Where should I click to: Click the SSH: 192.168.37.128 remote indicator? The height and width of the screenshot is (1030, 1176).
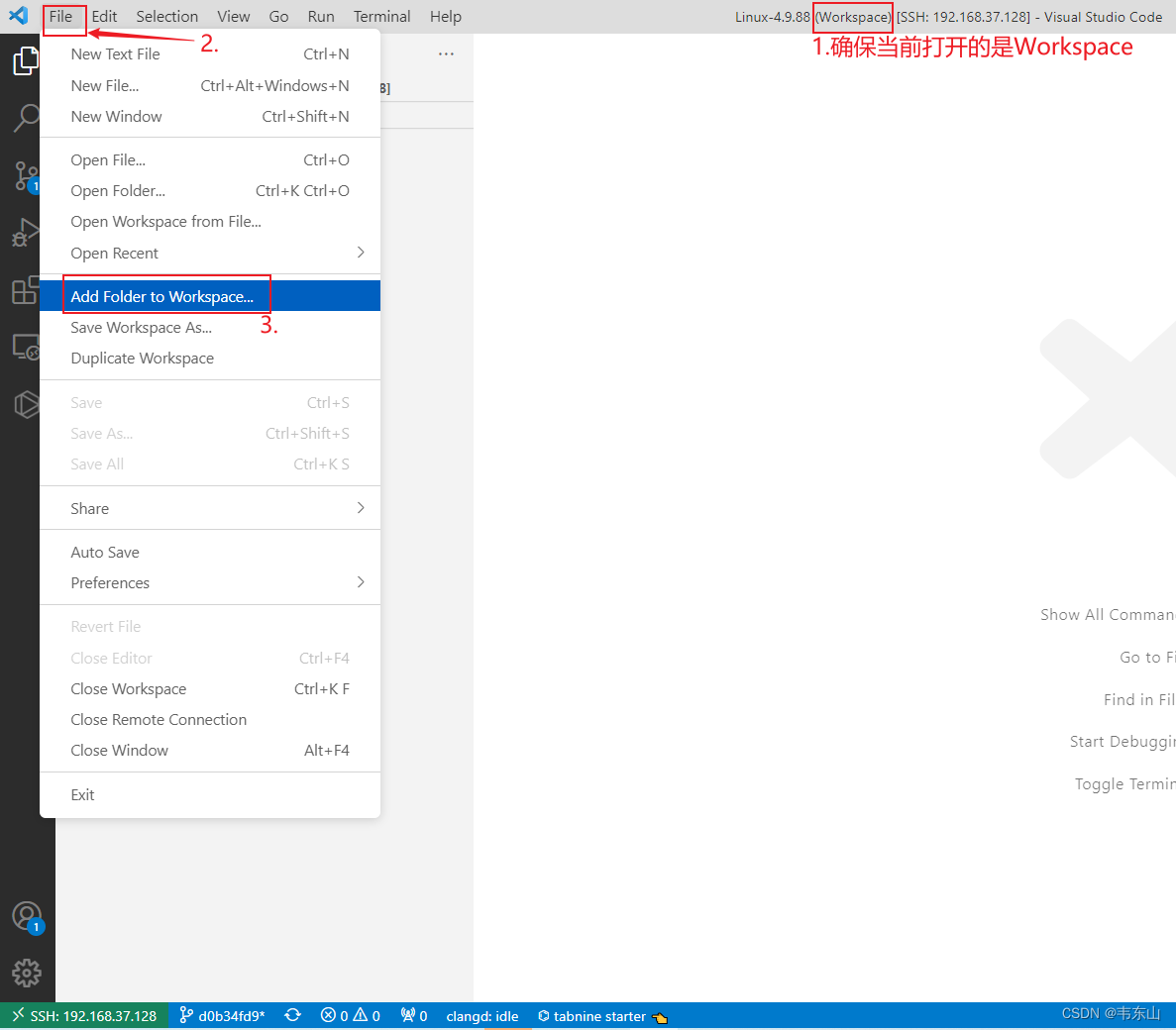pos(84,1016)
